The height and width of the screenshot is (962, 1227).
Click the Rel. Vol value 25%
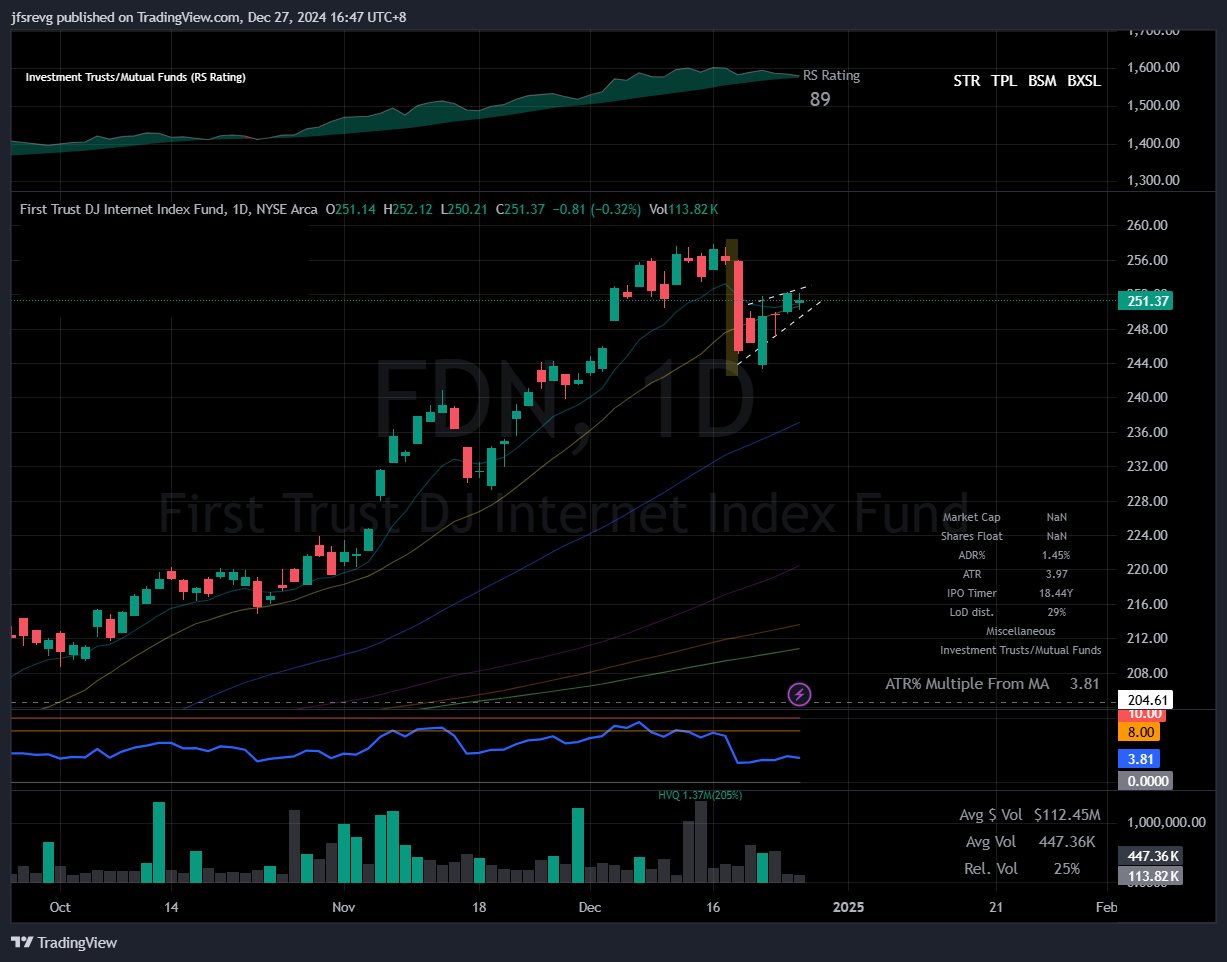pos(1067,869)
